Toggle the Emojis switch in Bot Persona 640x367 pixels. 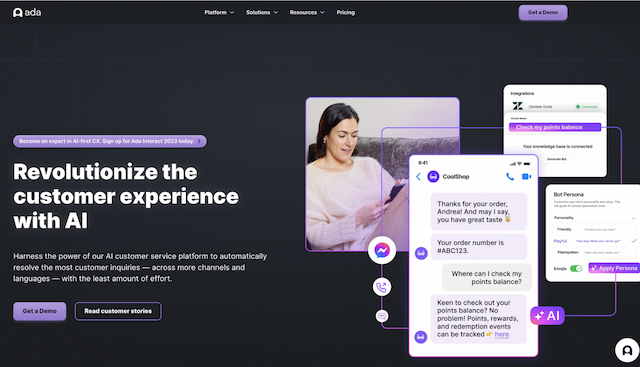click(x=576, y=268)
